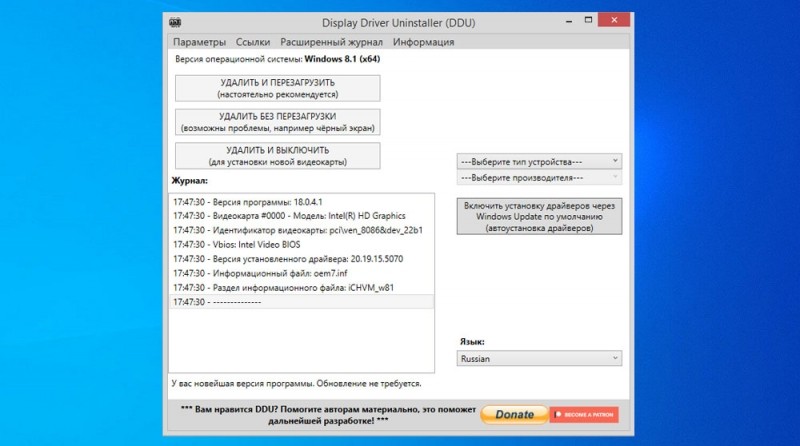Viewport: 800px width, 446px height.
Task: Click УДАЛИТЬ БЕЗ ПЕРЕЗАГРУЗКИ button
Action: [278, 122]
